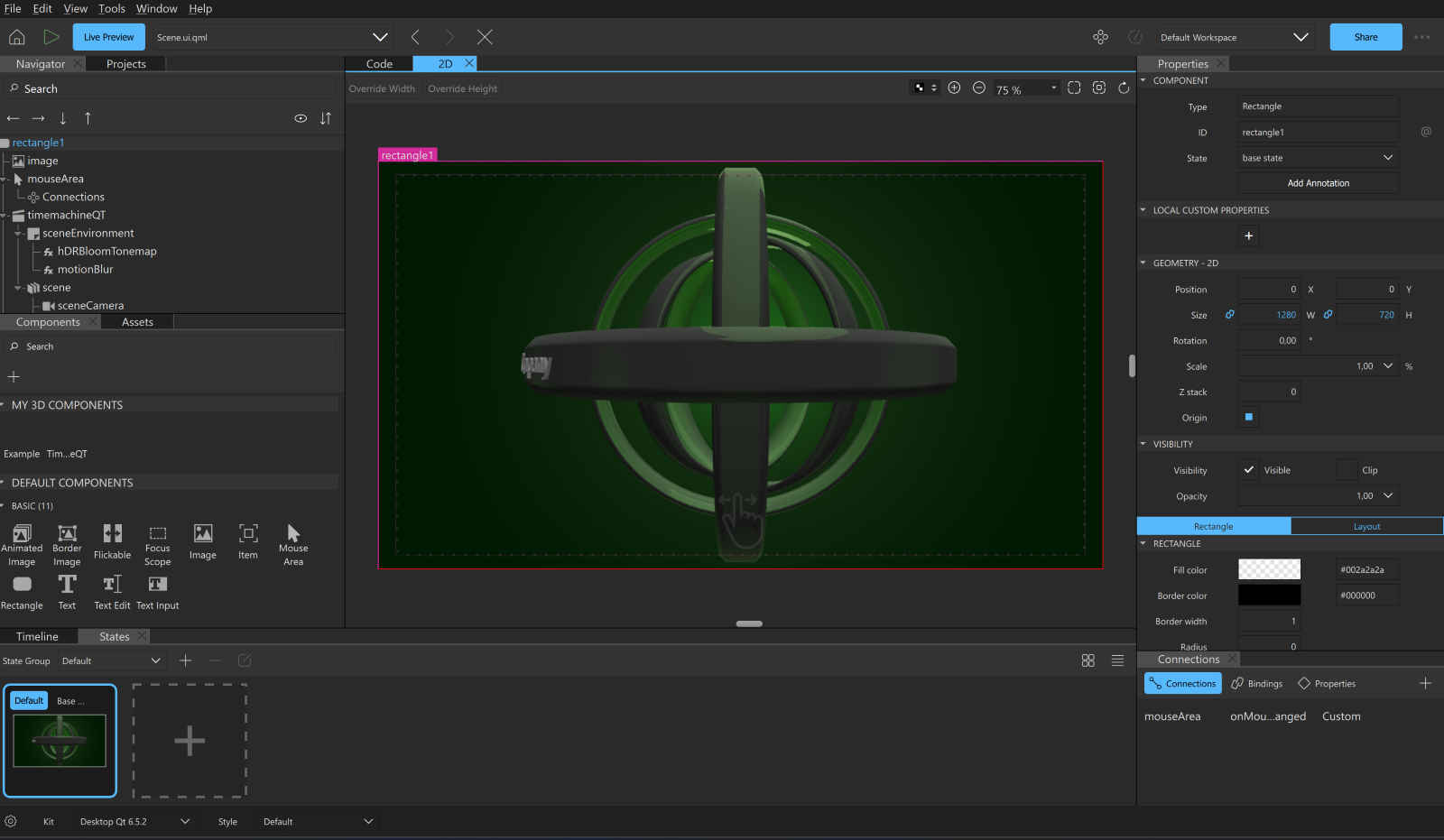Open the Border color black swatch
Screen dimensions: 1444x840
pos(1269,595)
